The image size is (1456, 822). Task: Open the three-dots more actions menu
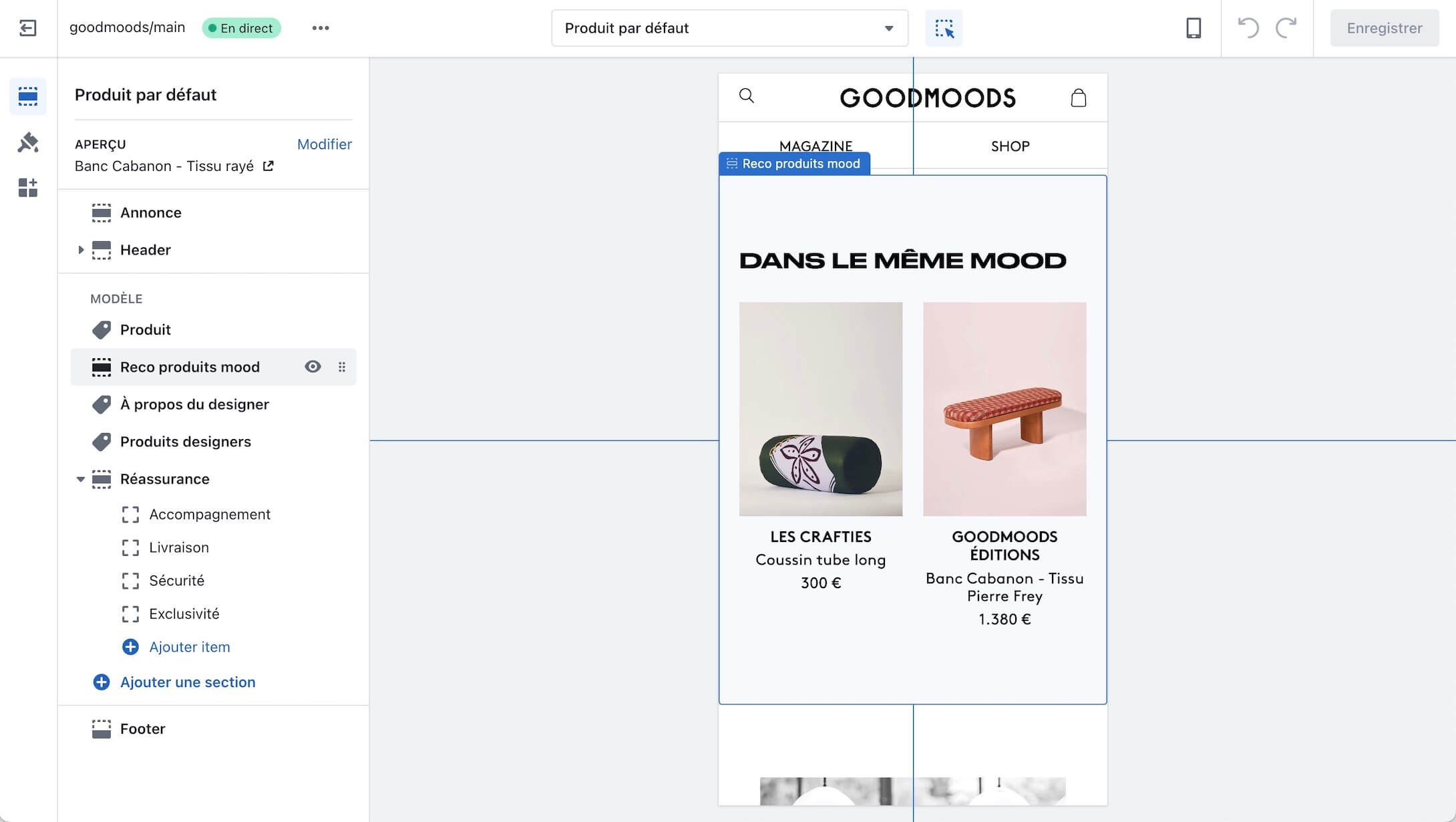(x=321, y=28)
